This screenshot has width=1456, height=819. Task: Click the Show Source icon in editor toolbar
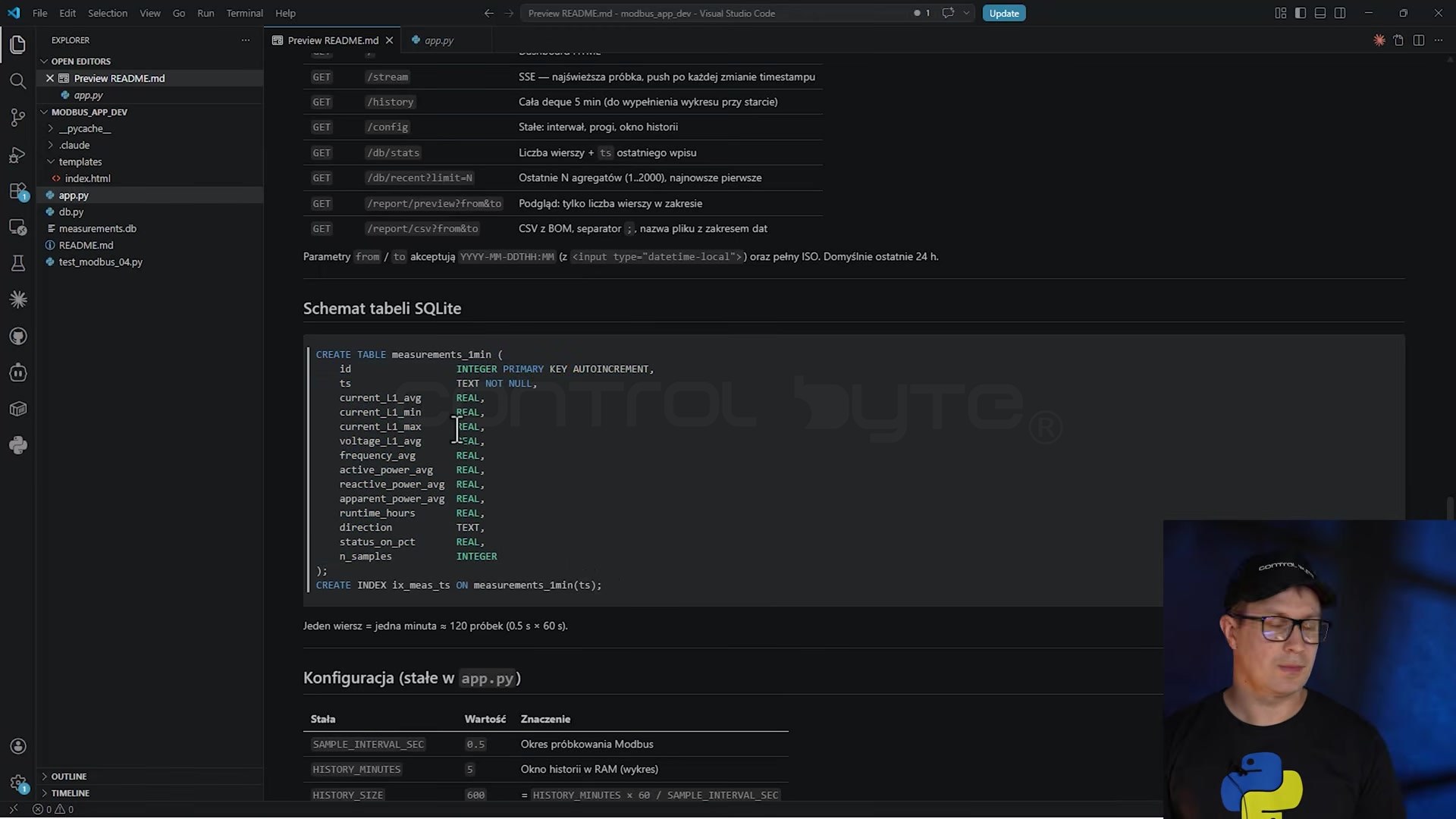pyautogui.click(x=1399, y=40)
